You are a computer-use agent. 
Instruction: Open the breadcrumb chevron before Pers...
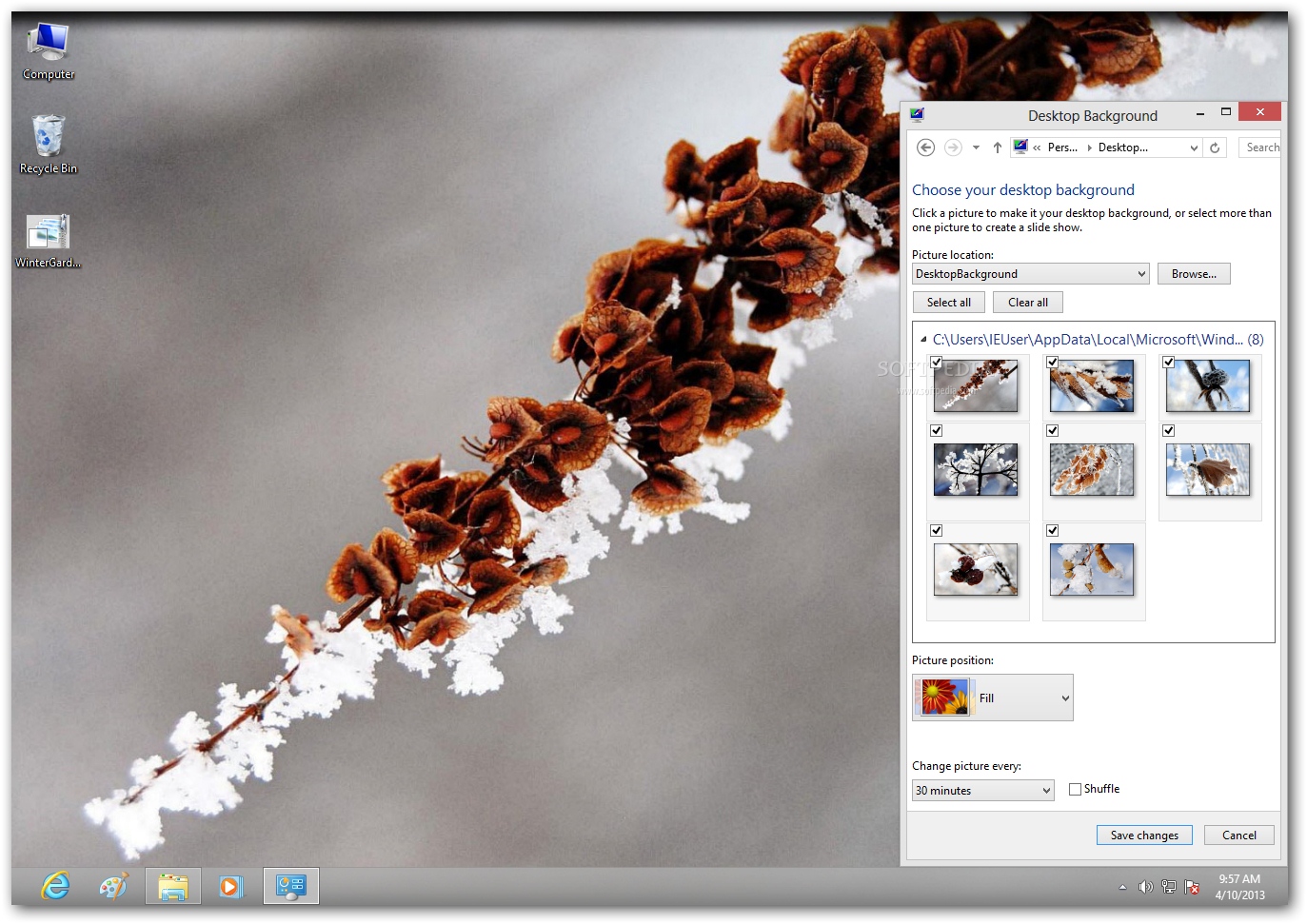1037,147
